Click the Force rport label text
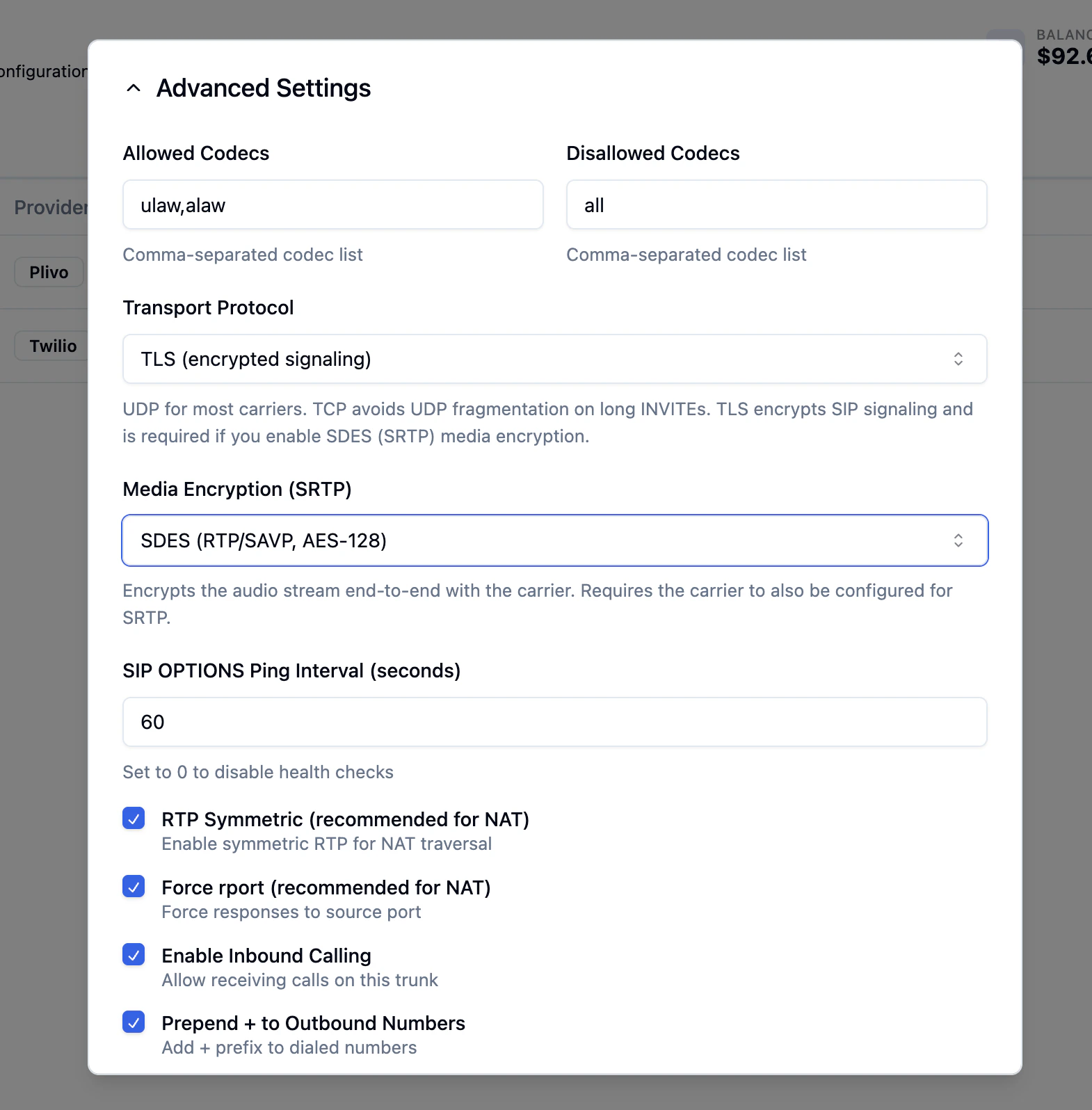This screenshot has height=1110, width=1092. [326, 887]
